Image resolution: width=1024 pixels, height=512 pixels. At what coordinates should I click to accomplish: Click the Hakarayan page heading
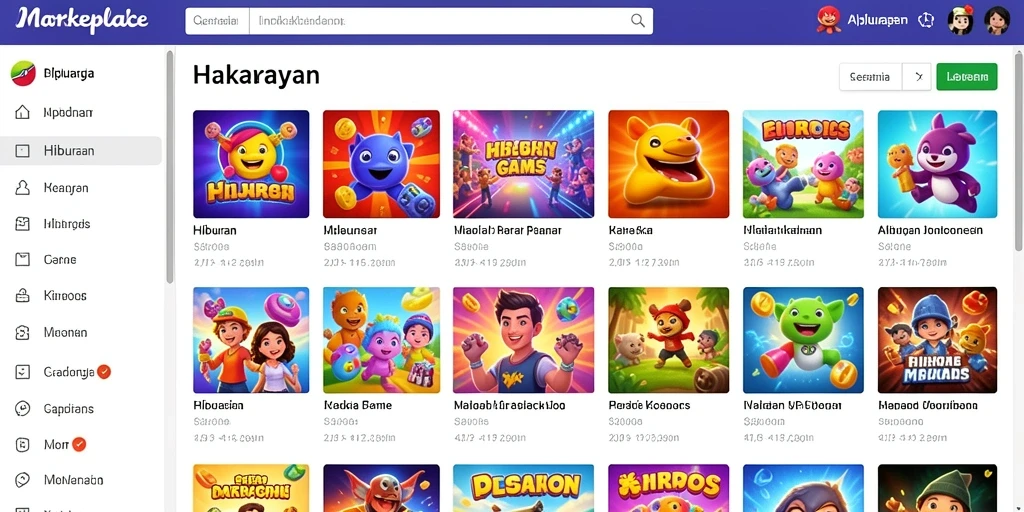click(256, 76)
